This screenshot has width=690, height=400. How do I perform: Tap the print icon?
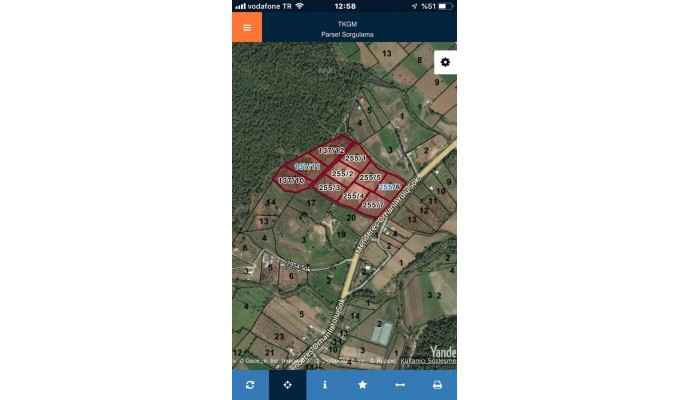coord(437,385)
